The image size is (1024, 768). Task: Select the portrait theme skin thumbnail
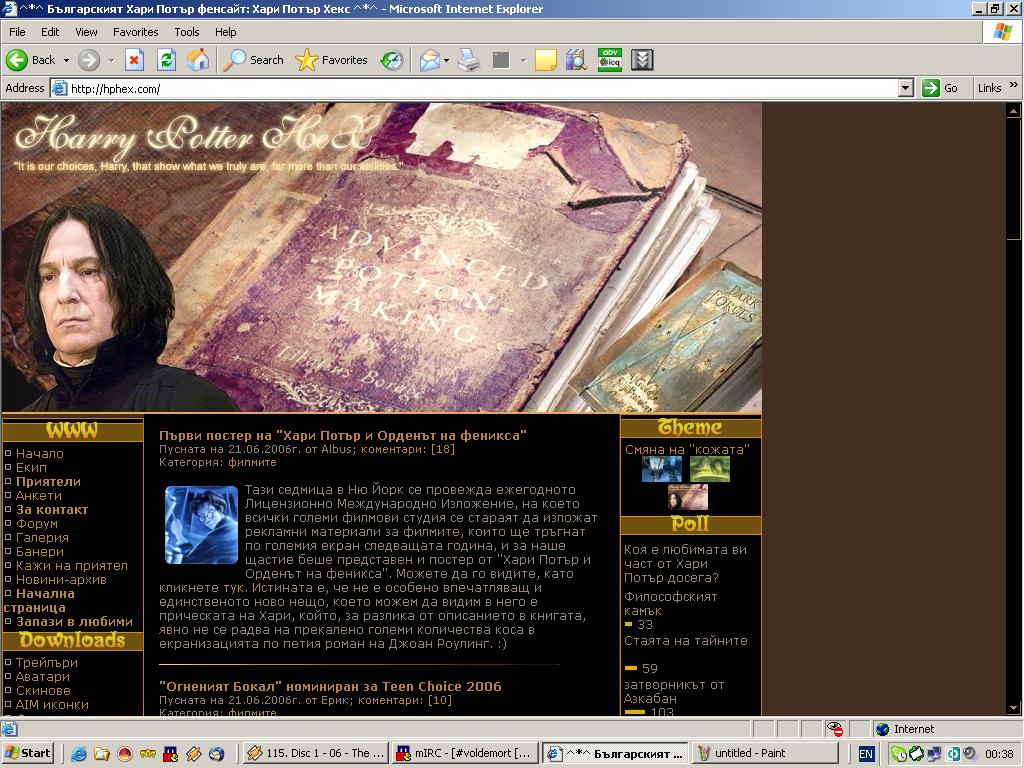click(688, 497)
